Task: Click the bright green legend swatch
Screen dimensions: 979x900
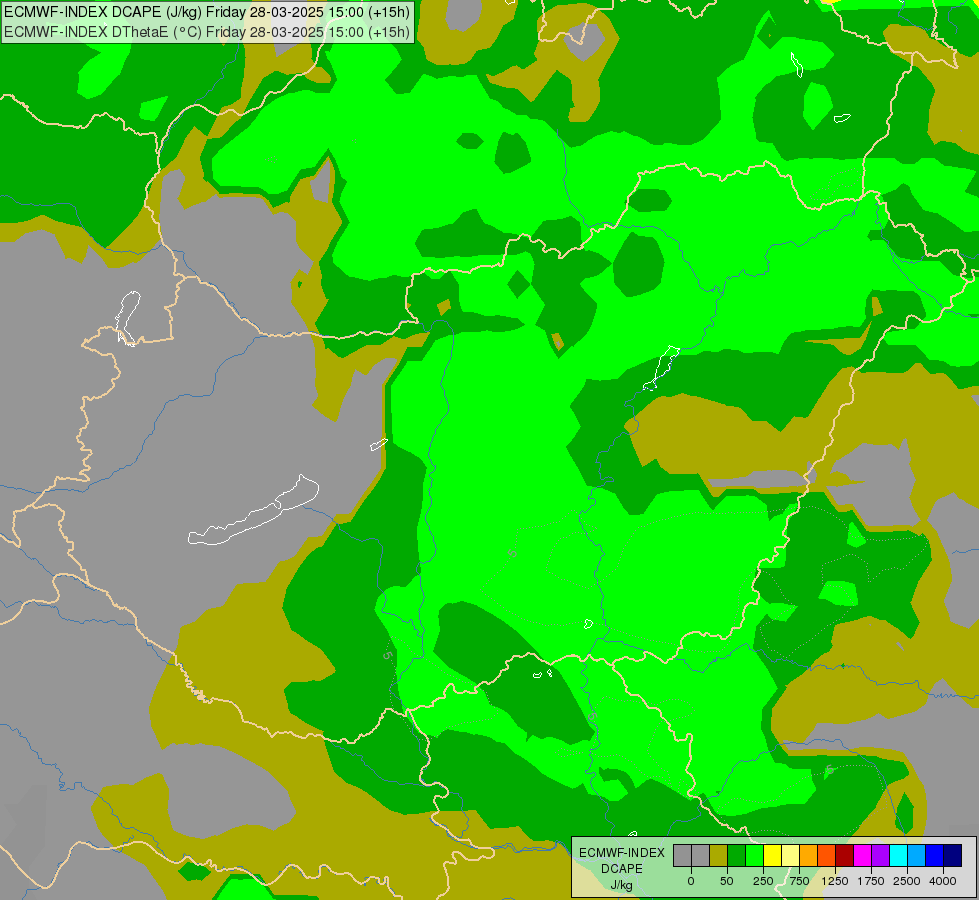Action: [x=754, y=855]
